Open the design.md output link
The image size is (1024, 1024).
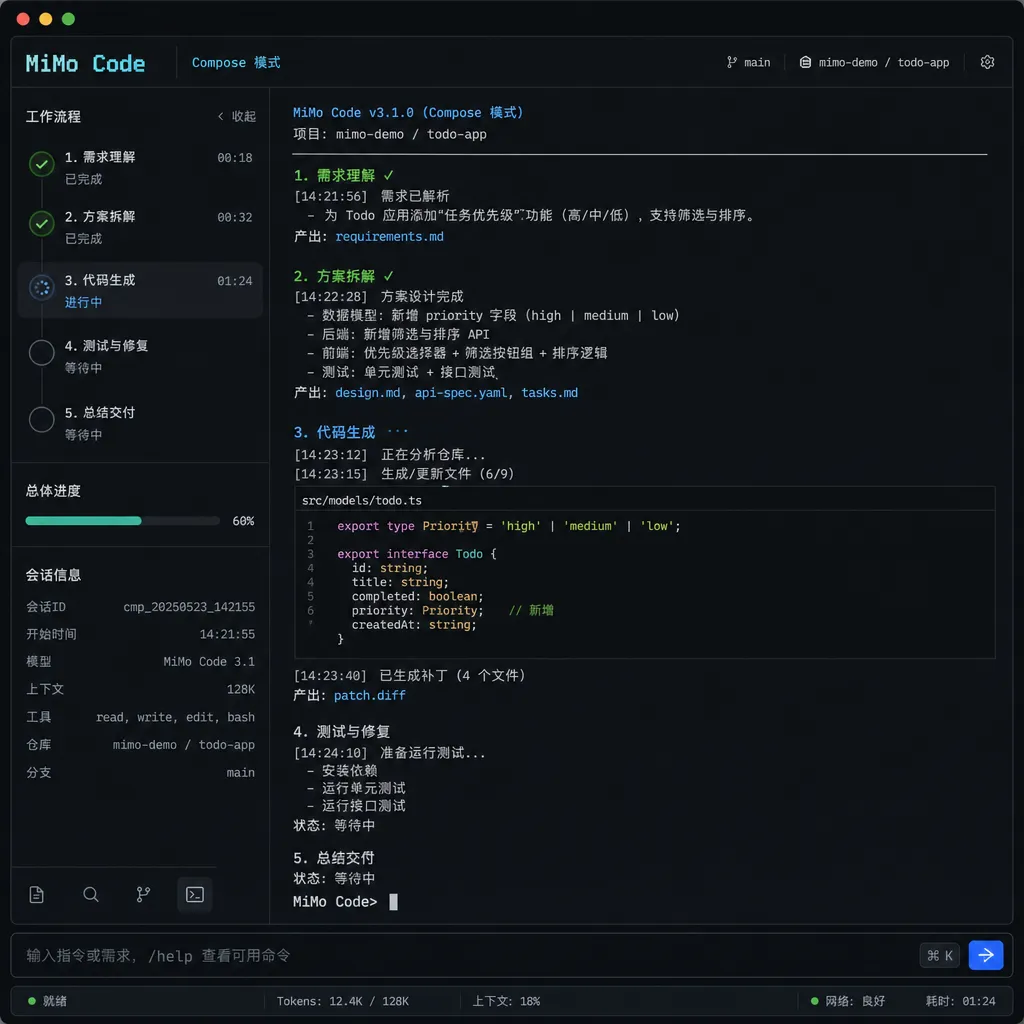[x=367, y=392]
